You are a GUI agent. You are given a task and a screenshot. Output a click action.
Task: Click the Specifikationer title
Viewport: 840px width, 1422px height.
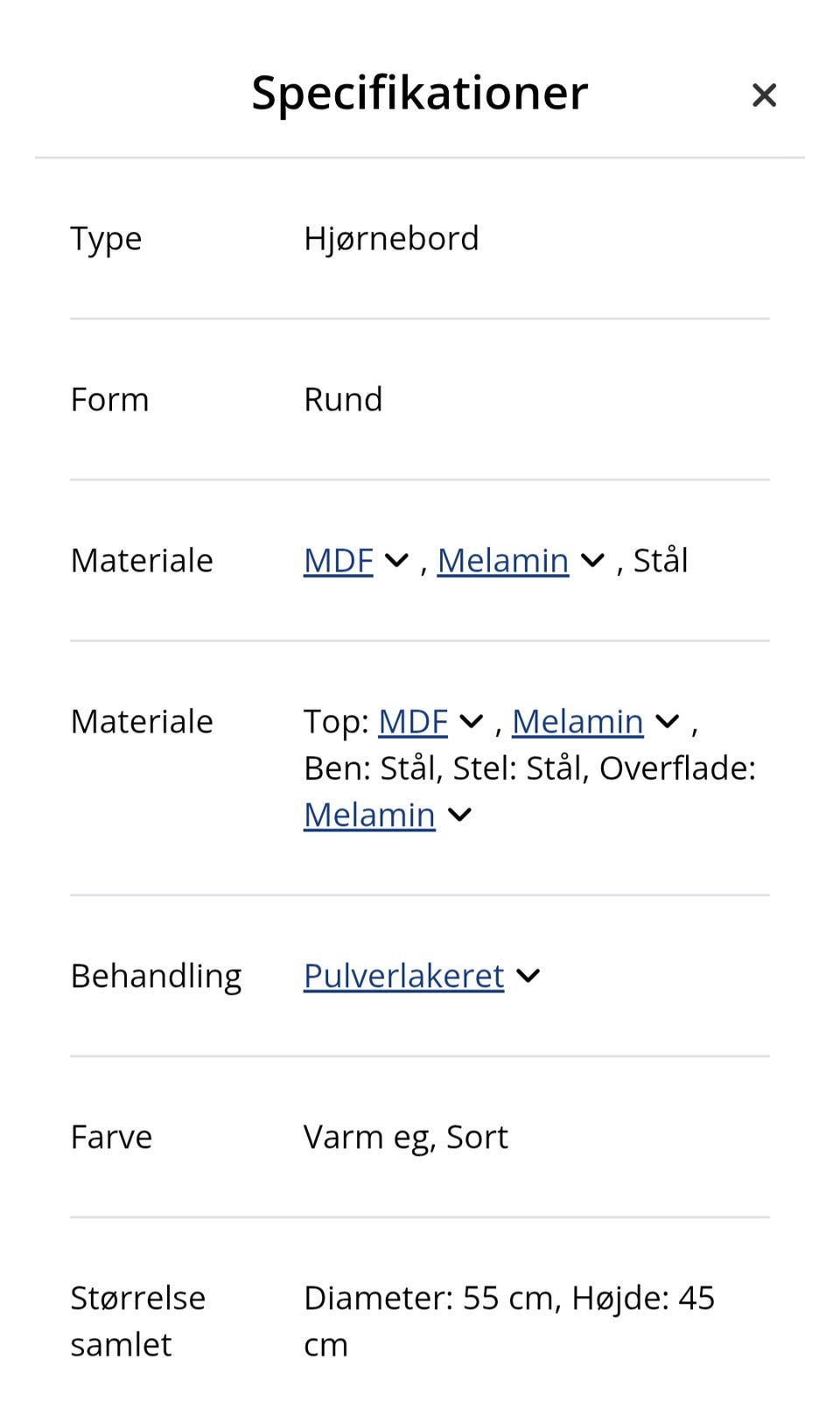point(420,92)
